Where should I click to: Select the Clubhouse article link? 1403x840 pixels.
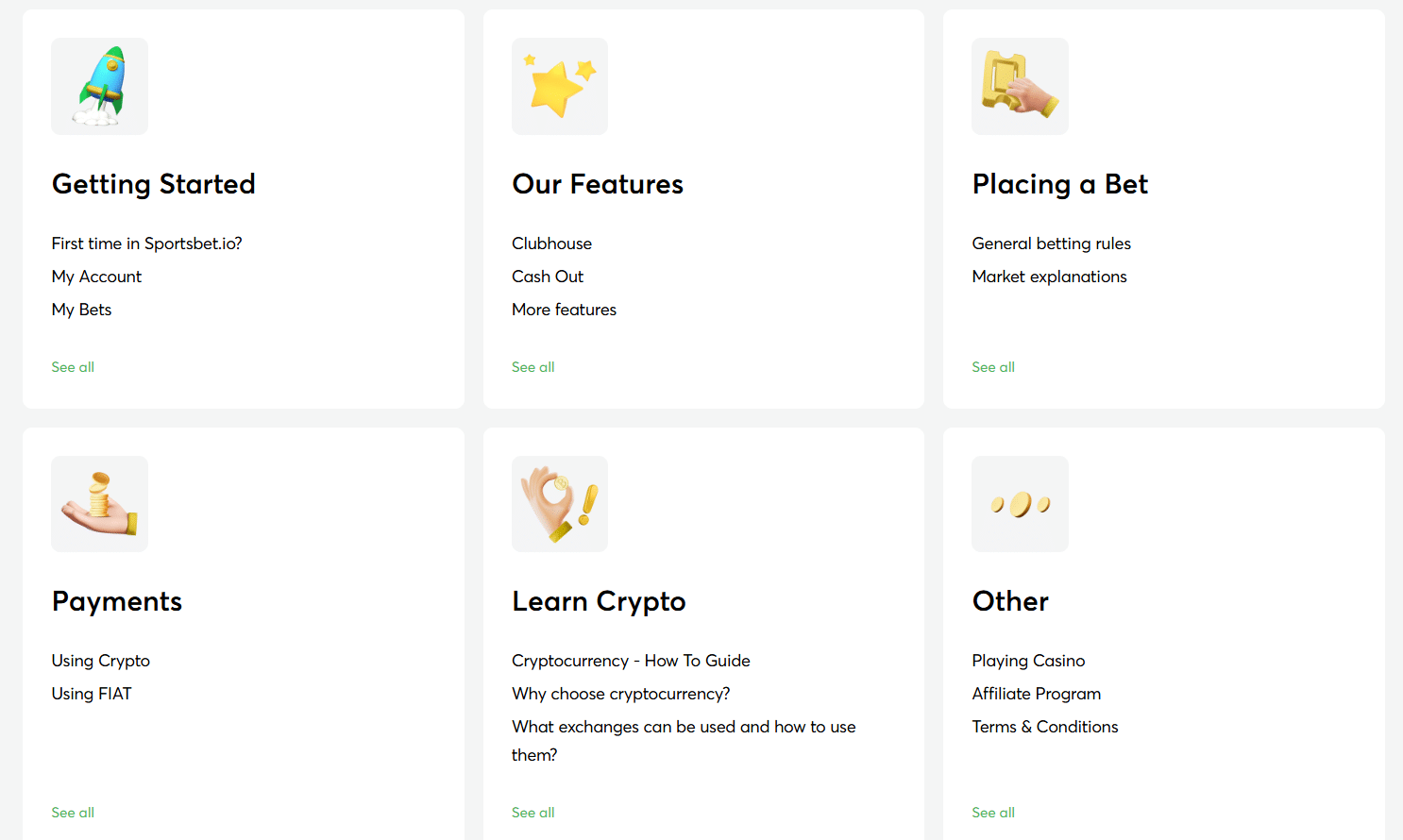551,244
